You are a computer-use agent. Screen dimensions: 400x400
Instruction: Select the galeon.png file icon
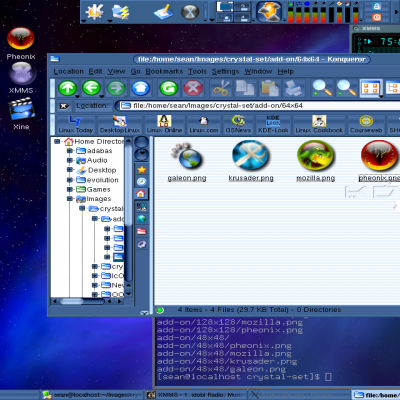pos(187,157)
